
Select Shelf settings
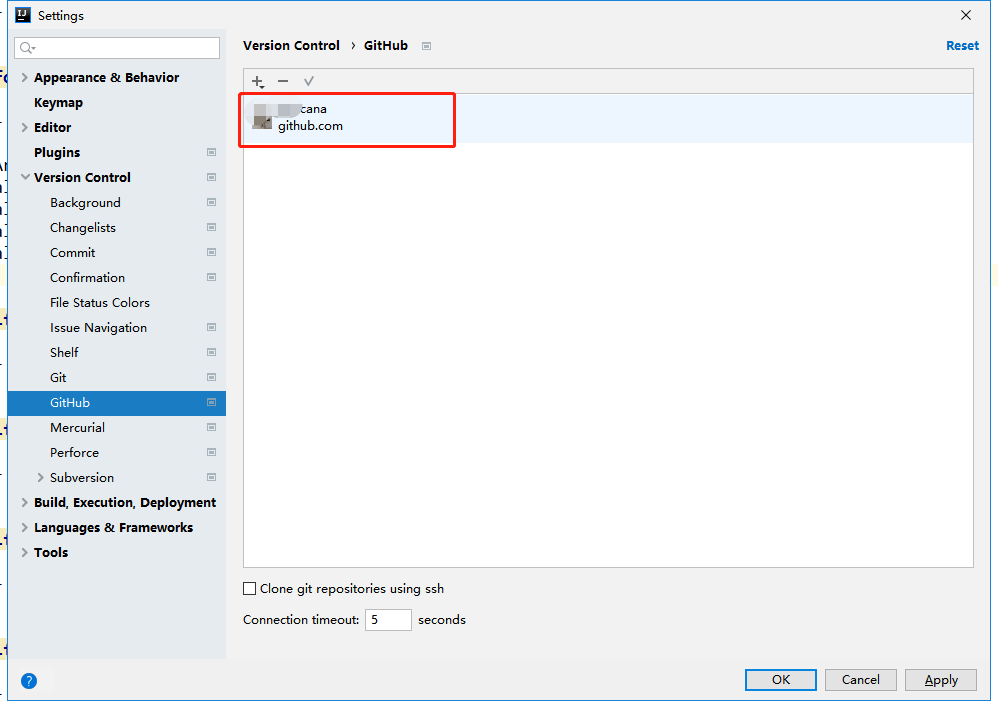64,353
